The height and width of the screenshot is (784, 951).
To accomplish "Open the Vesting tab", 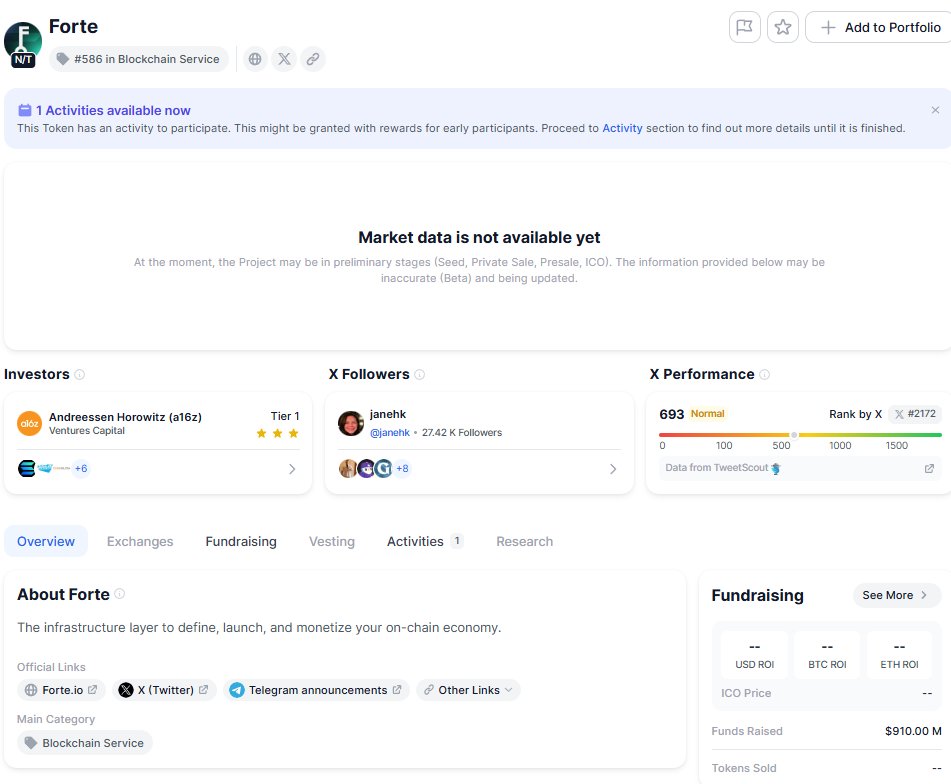I will 332,541.
